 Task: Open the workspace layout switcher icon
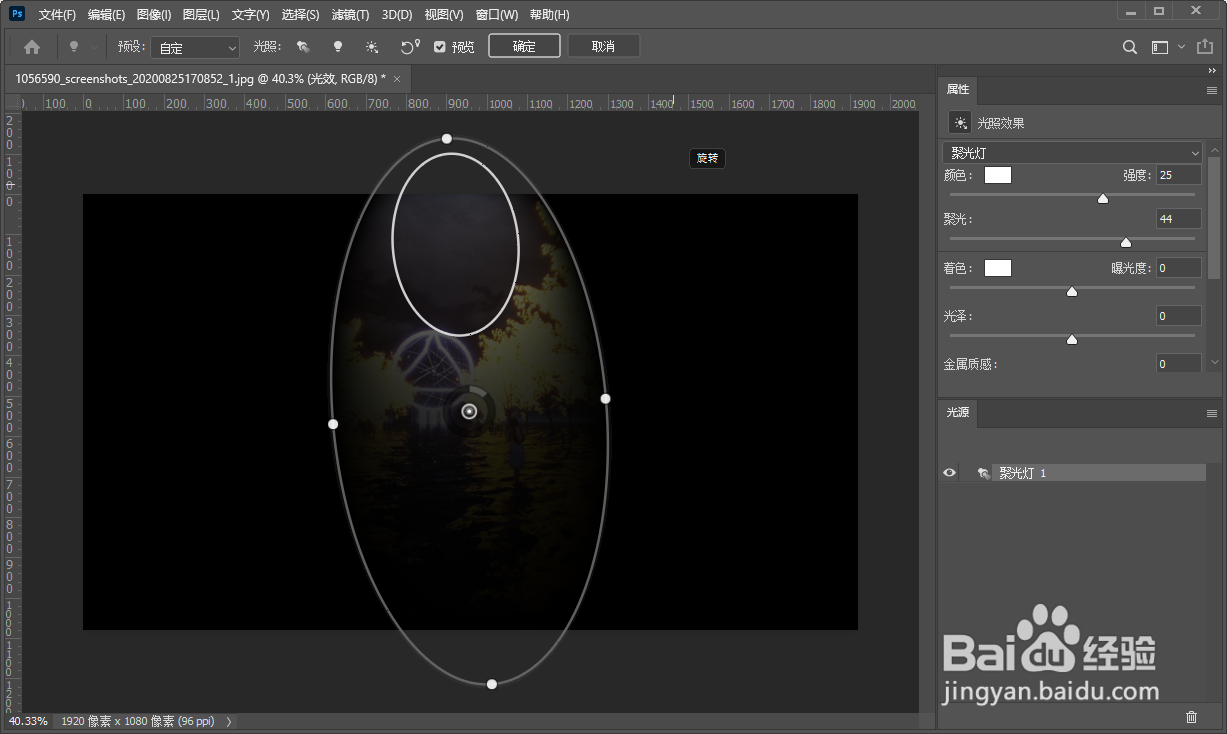(x=1160, y=47)
